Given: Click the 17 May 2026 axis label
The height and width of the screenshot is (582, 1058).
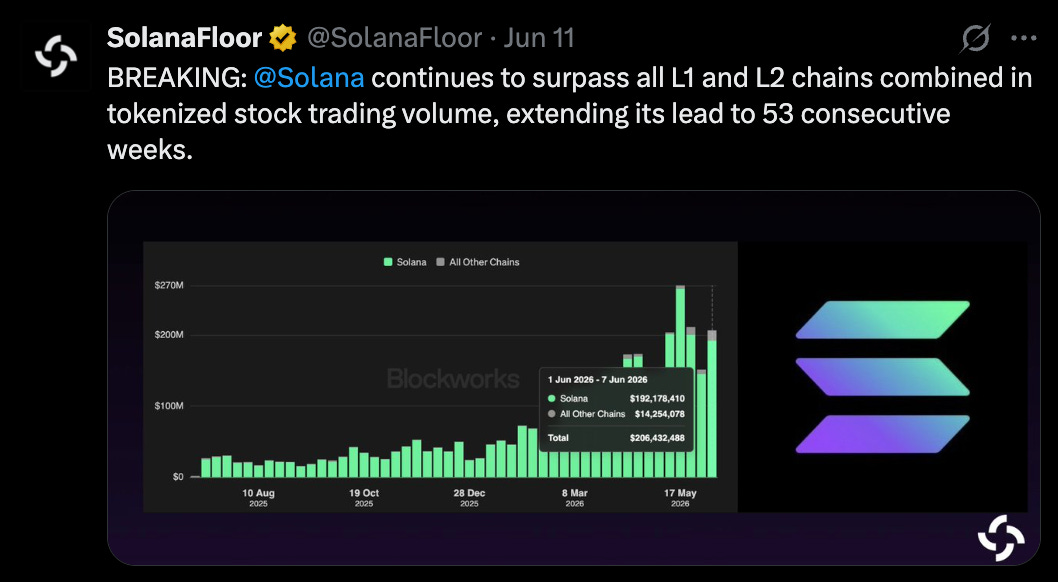Looking at the screenshot, I should [680, 498].
